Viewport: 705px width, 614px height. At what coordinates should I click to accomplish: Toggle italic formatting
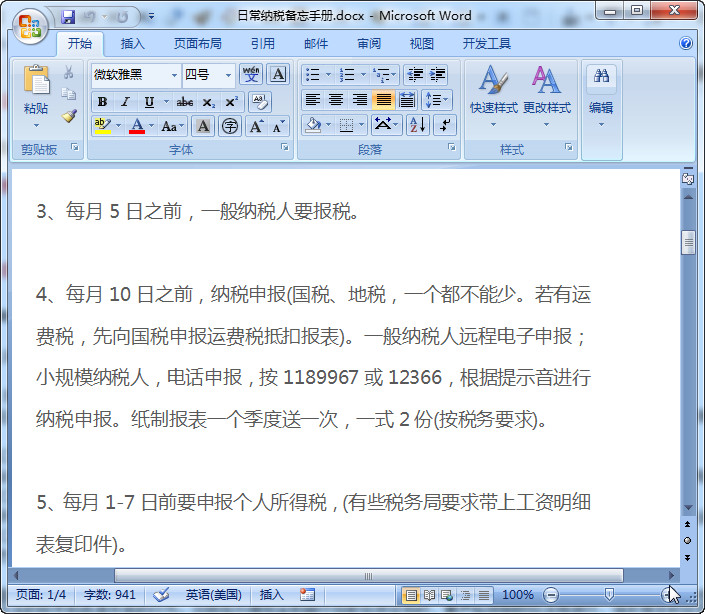pyautogui.click(x=125, y=102)
